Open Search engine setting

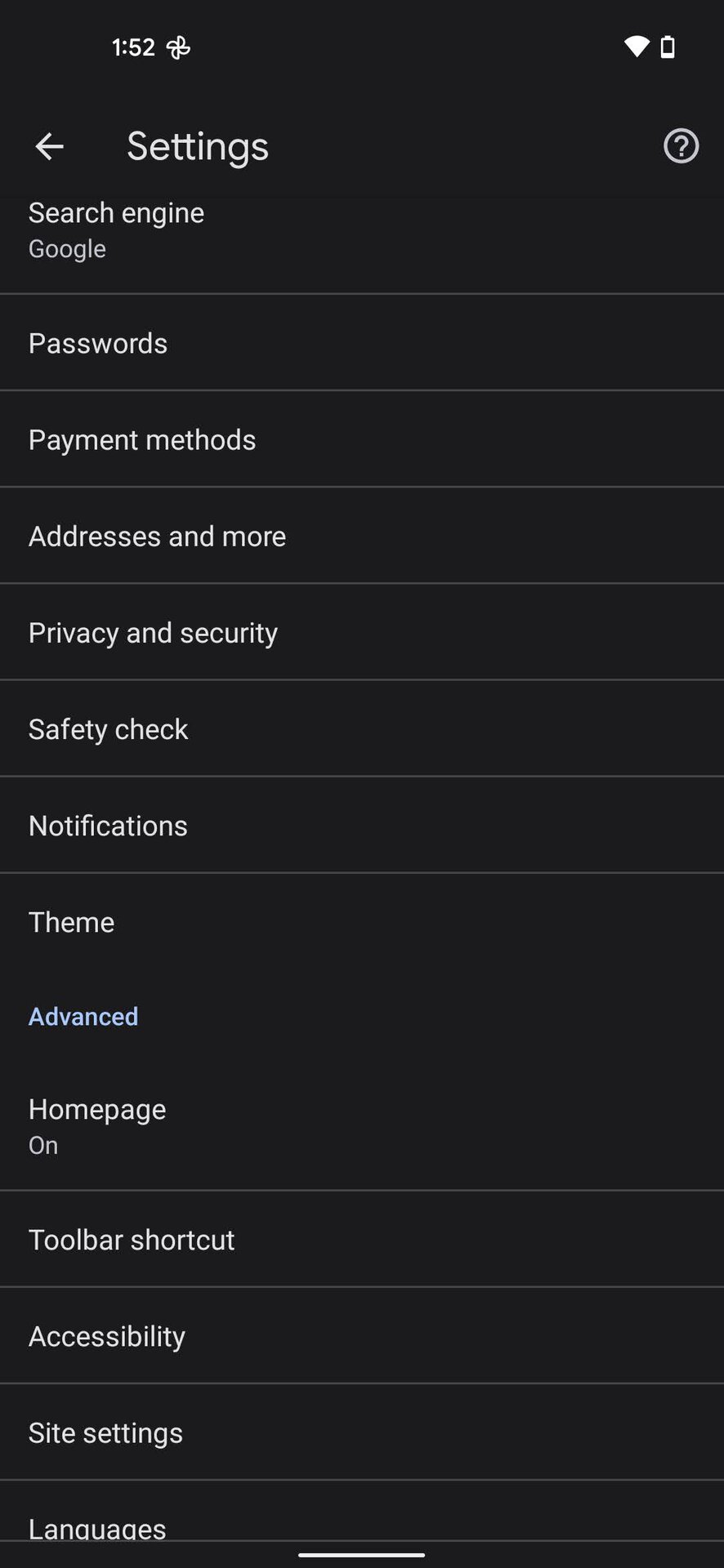[361, 230]
